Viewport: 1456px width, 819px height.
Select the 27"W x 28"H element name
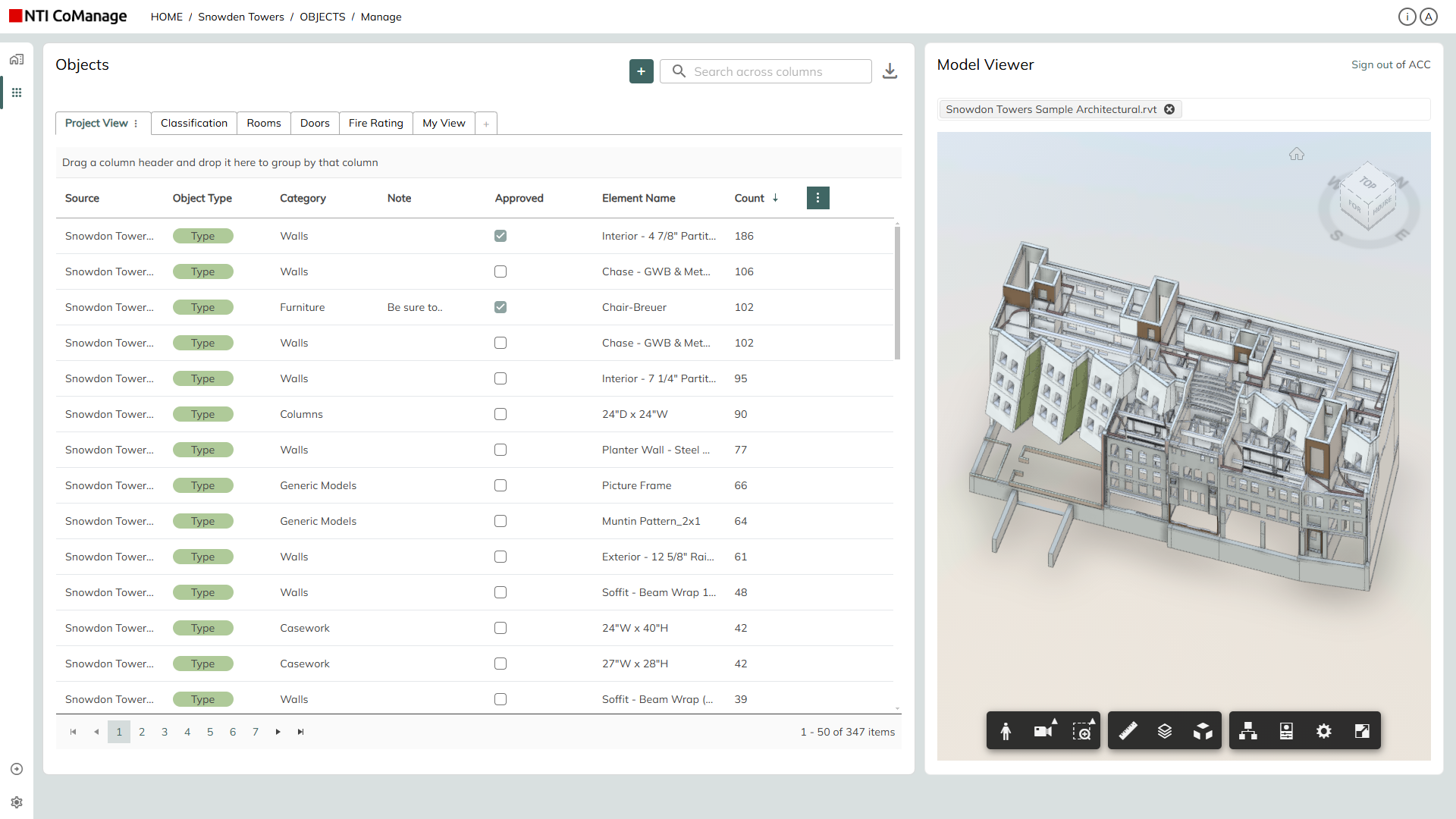pyautogui.click(x=635, y=664)
